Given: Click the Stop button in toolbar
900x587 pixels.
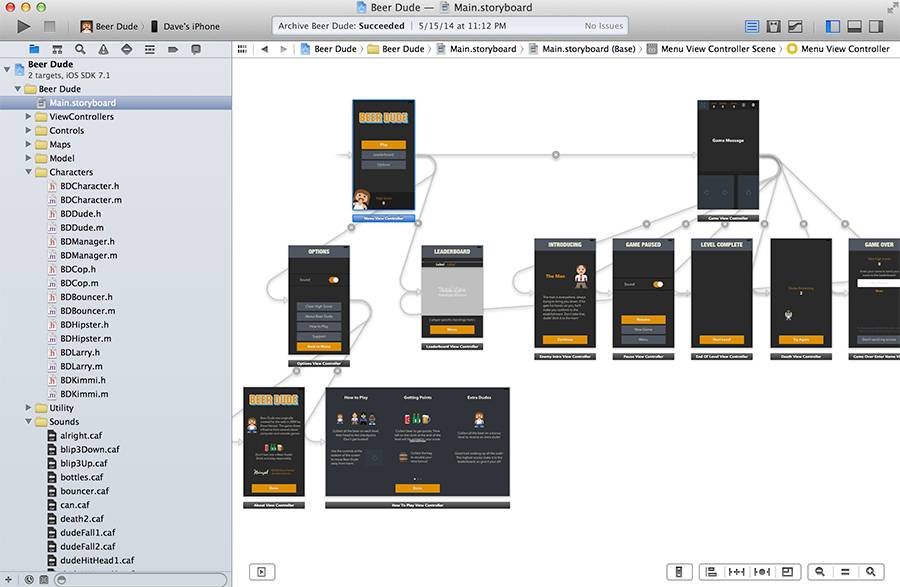Looking at the screenshot, I should 50,26.
